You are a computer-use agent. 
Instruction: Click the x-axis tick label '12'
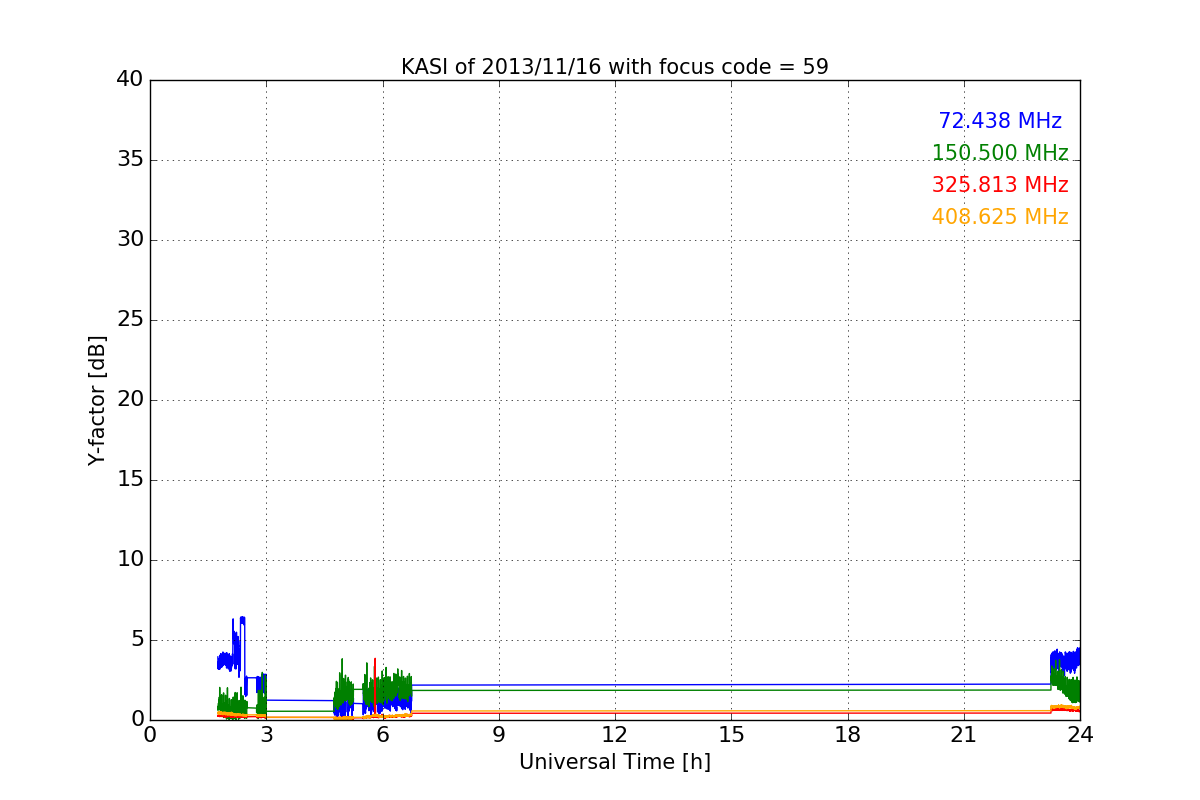click(x=615, y=734)
